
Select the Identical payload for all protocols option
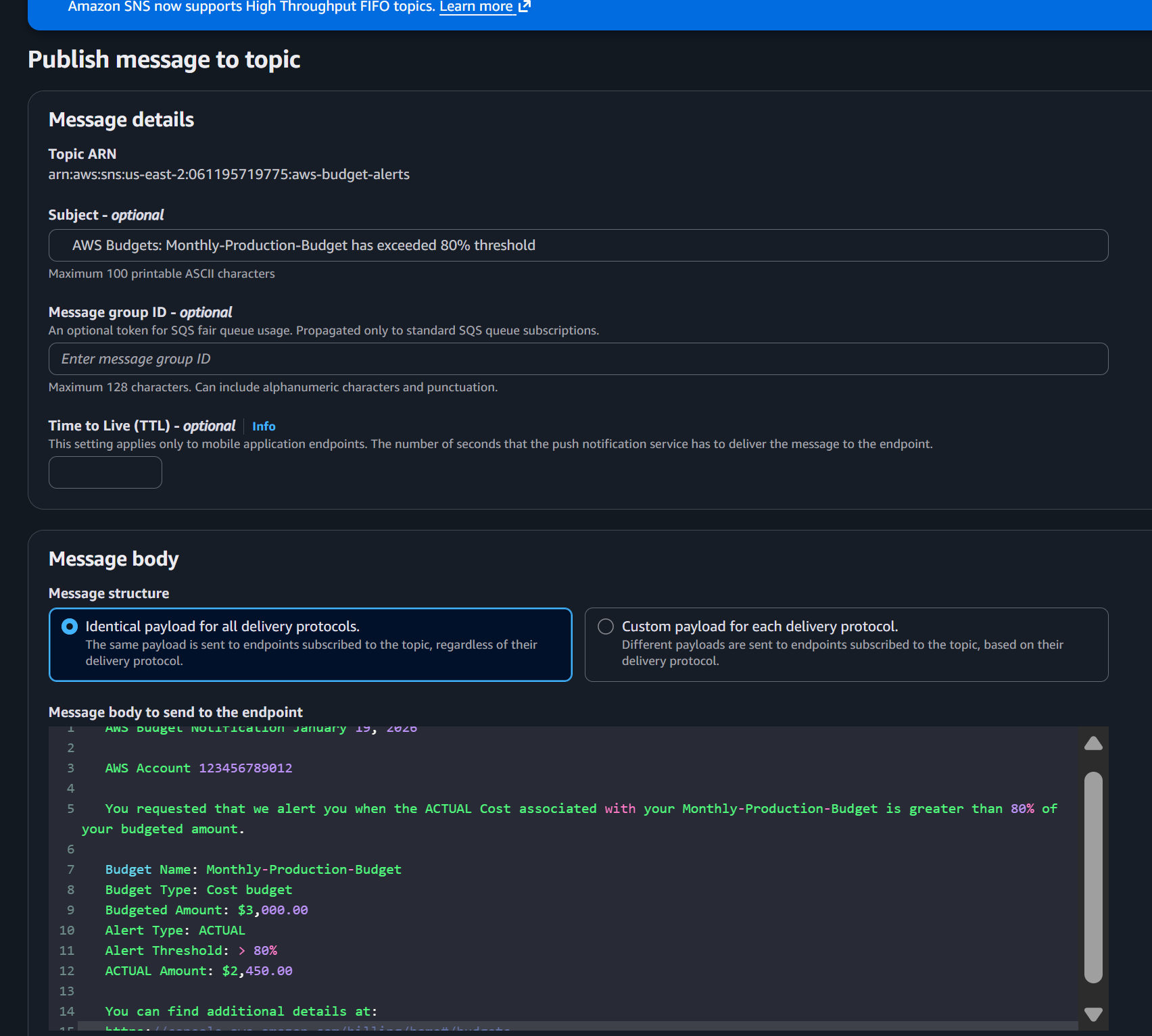(70, 626)
